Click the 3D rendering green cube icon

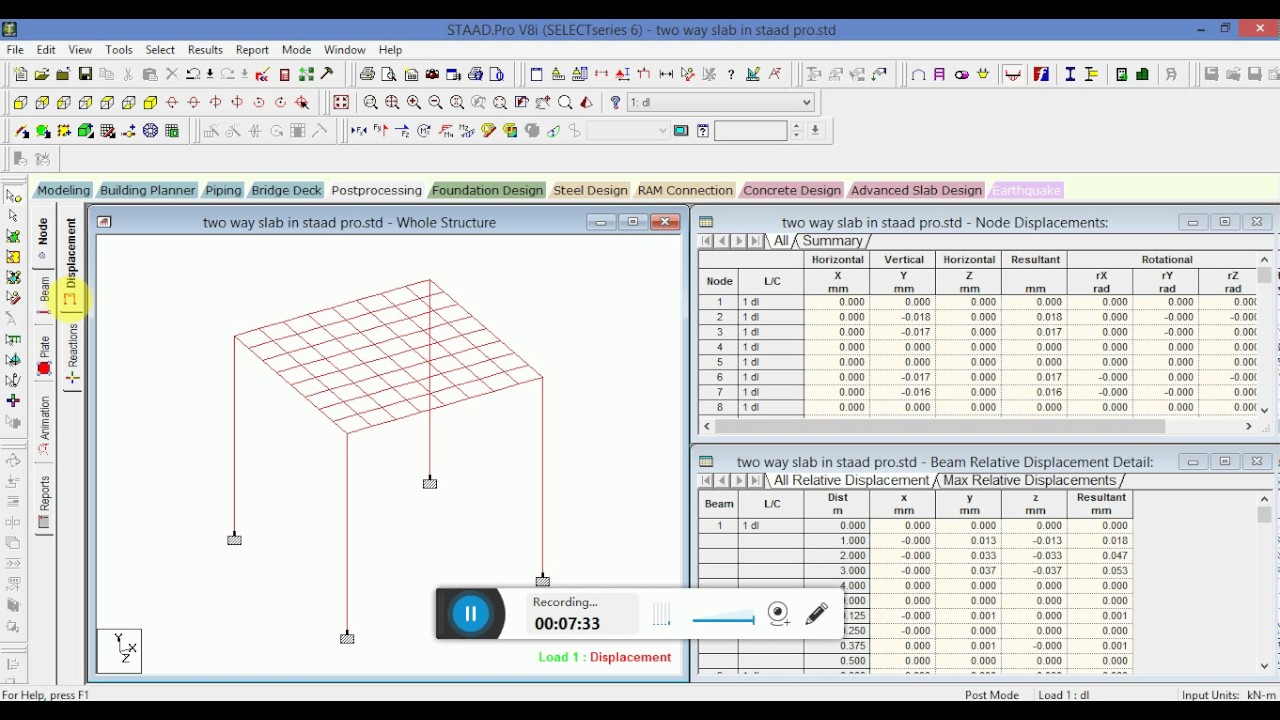(x=86, y=131)
